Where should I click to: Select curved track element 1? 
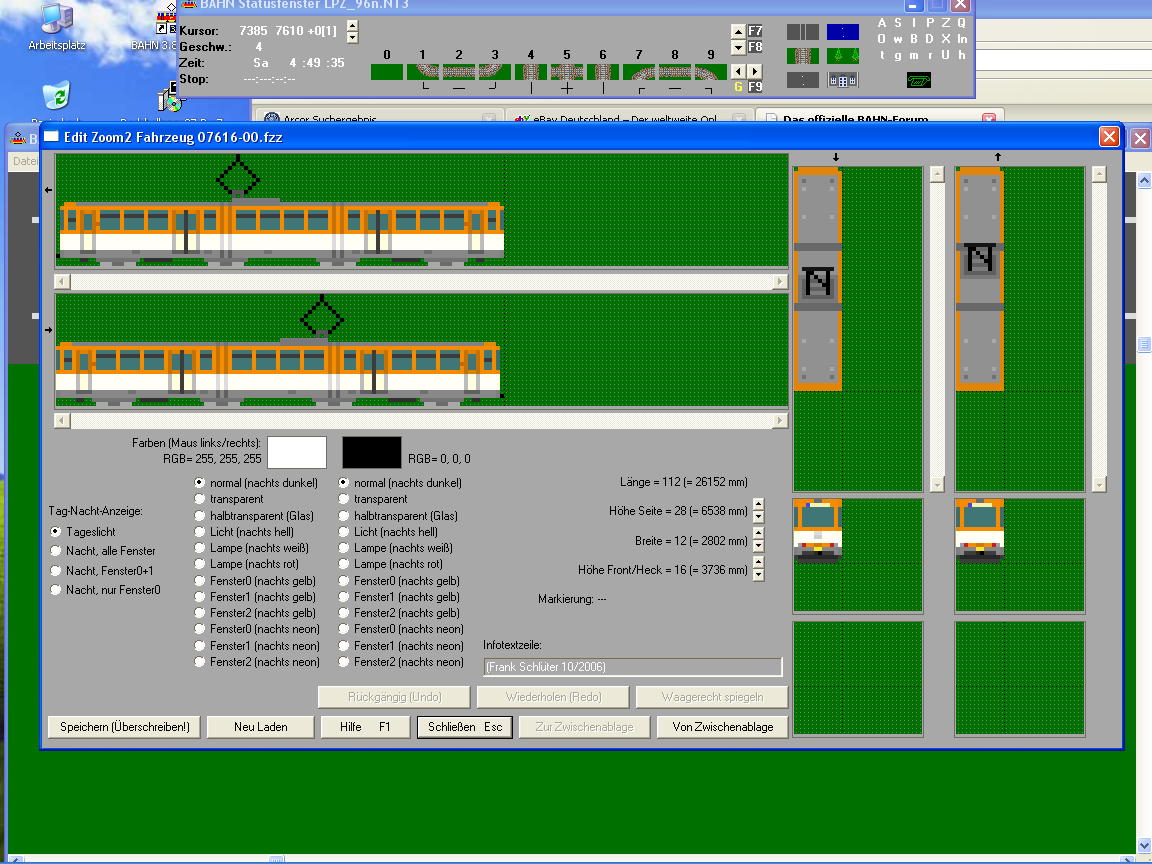(x=423, y=72)
